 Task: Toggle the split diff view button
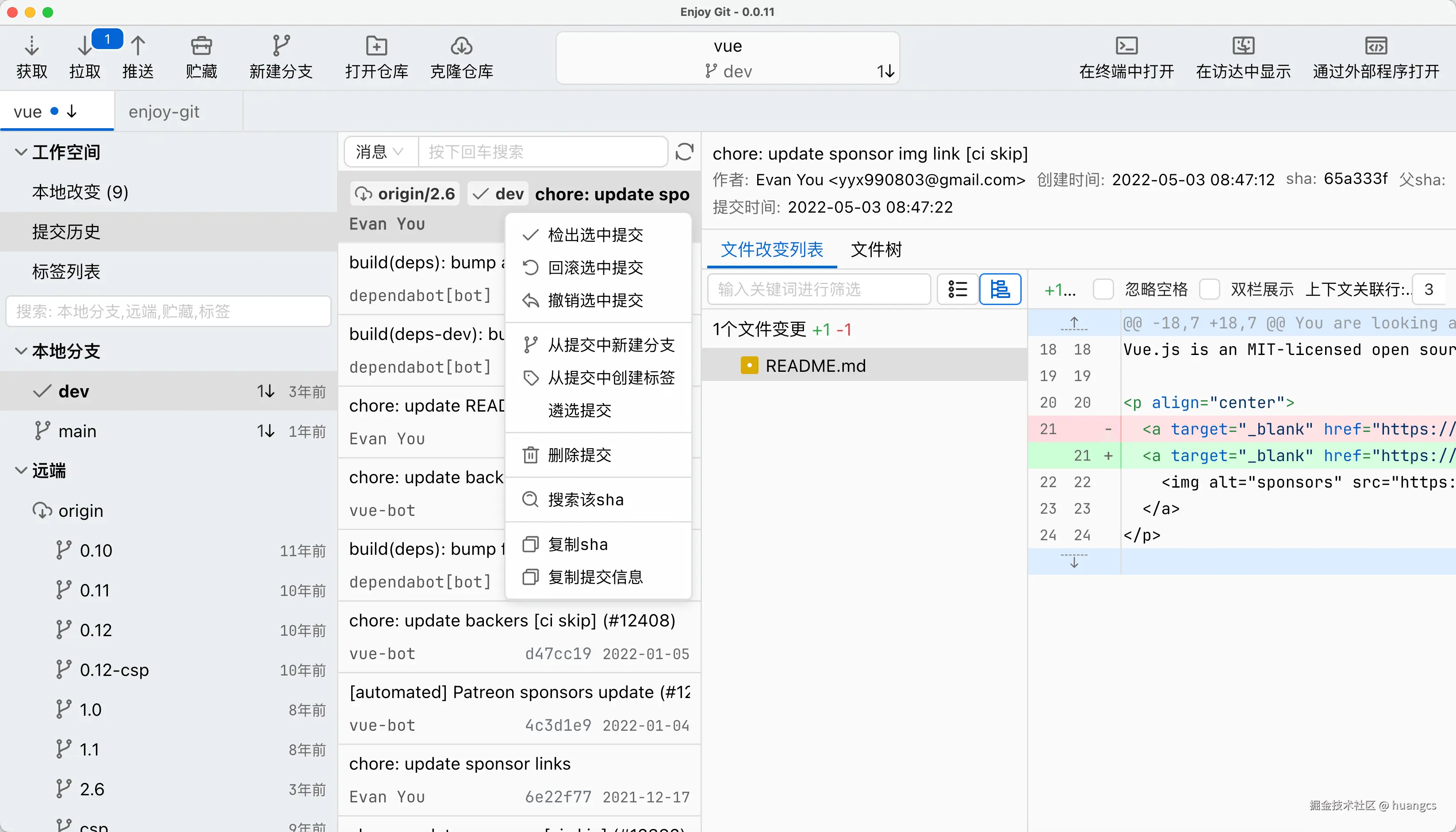pos(1000,289)
